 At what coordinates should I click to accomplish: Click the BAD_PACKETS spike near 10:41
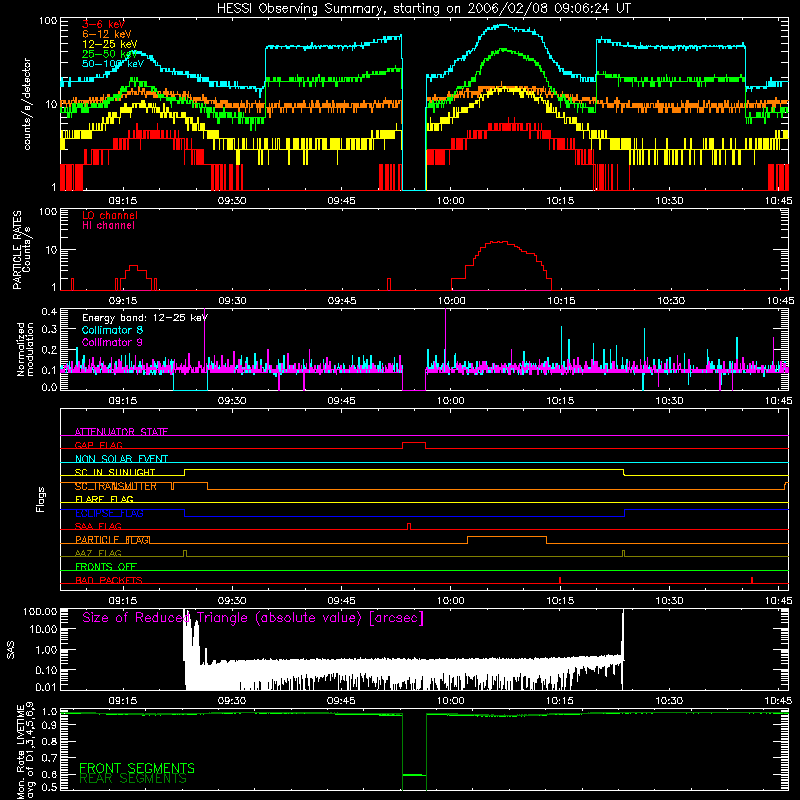(x=752, y=580)
